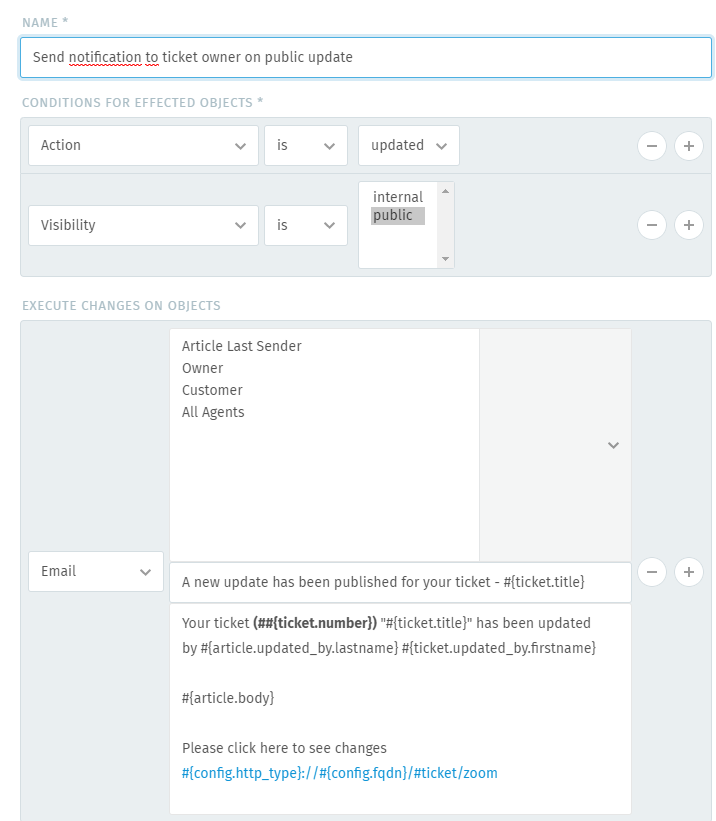Remove the Visibility condition
The width and height of the screenshot is (716, 821).
(652, 225)
